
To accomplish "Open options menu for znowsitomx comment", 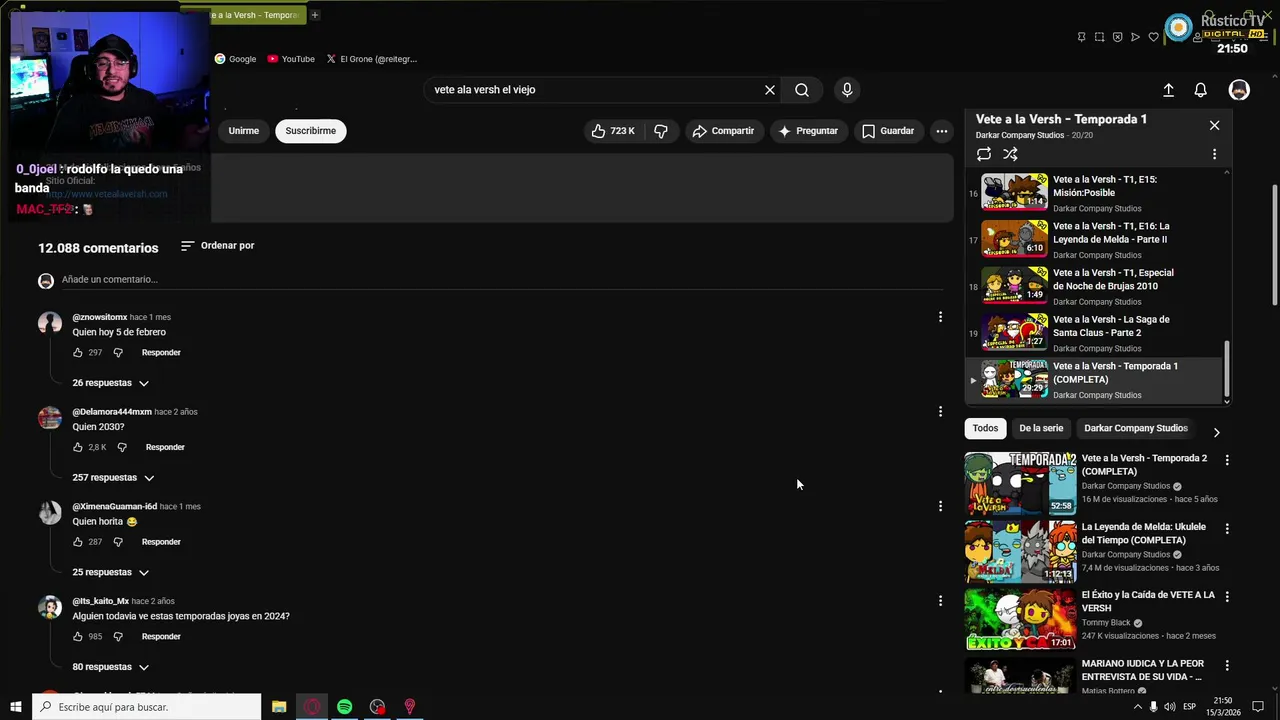I will point(940,317).
